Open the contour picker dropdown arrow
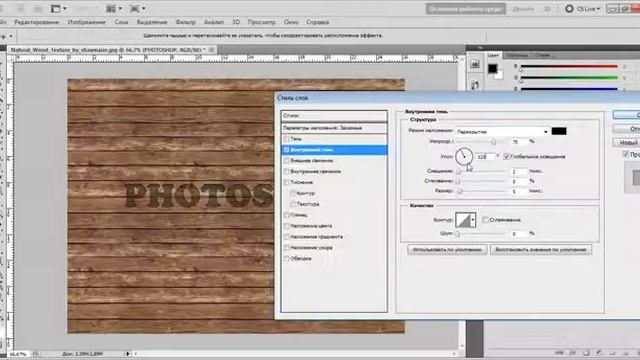 click(x=473, y=220)
